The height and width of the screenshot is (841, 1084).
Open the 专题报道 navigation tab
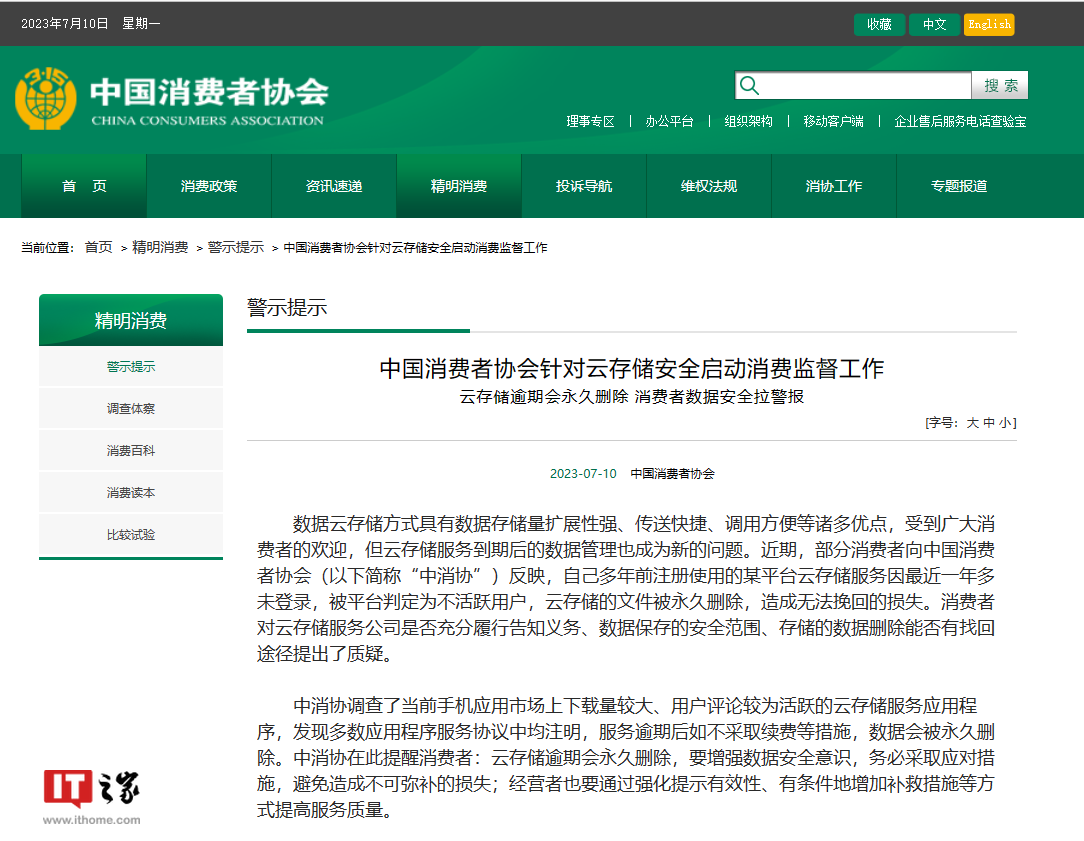pyautogui.click(x=959, y=185)
